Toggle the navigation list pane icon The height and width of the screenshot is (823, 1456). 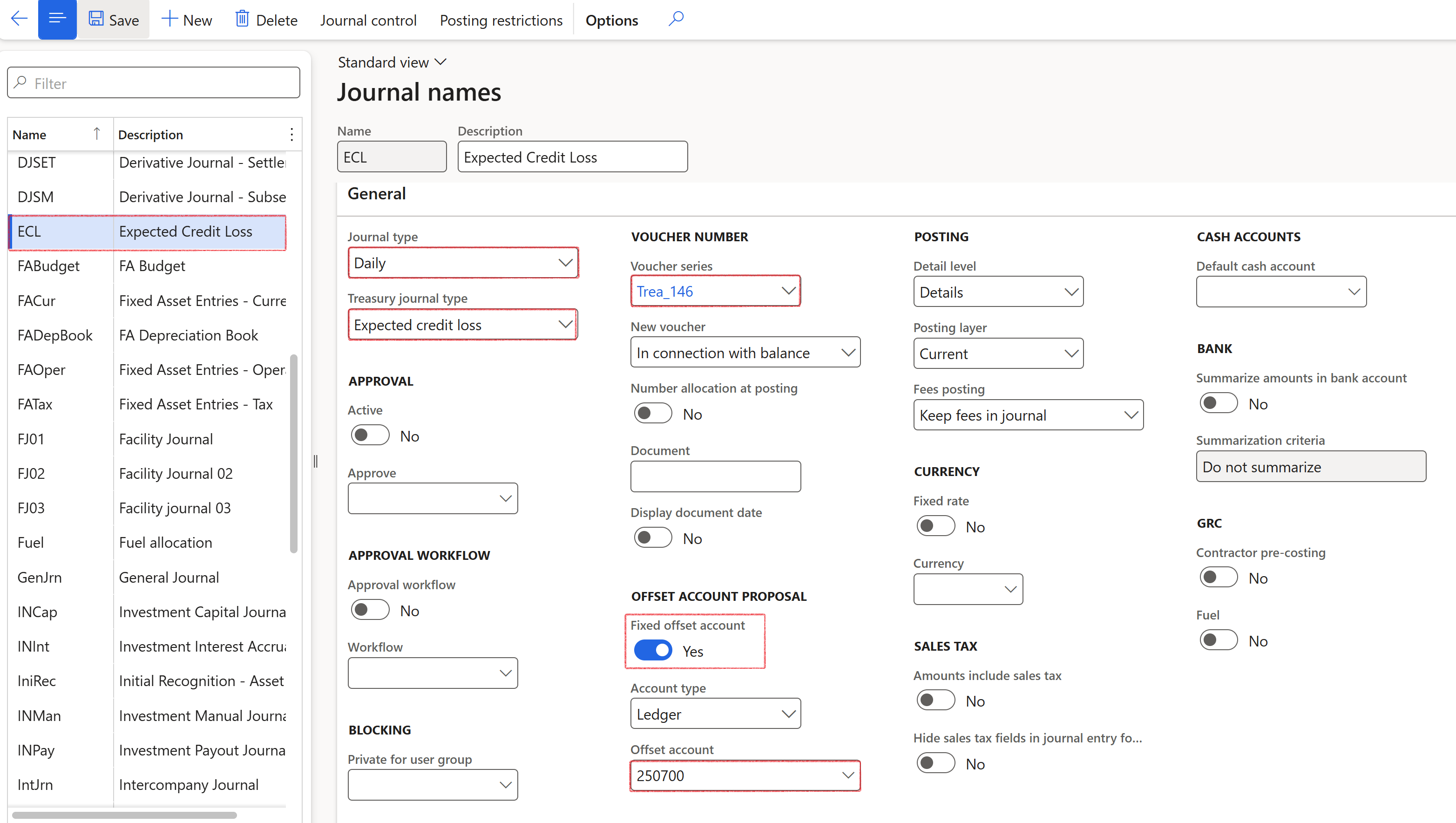click(x=57, y=19)
